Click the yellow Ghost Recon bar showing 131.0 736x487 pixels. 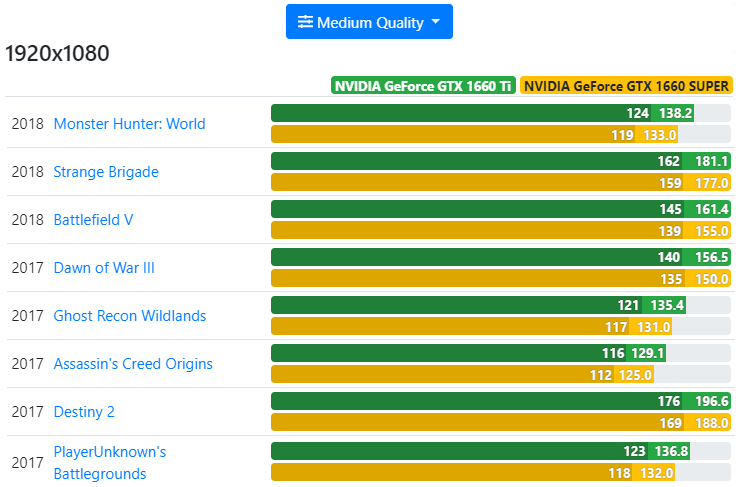coord(471,327)
